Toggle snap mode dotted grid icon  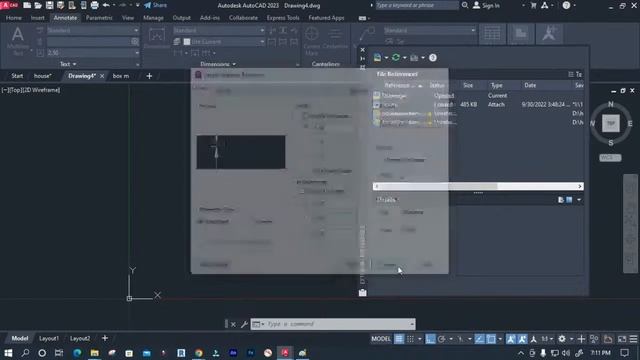410,339
